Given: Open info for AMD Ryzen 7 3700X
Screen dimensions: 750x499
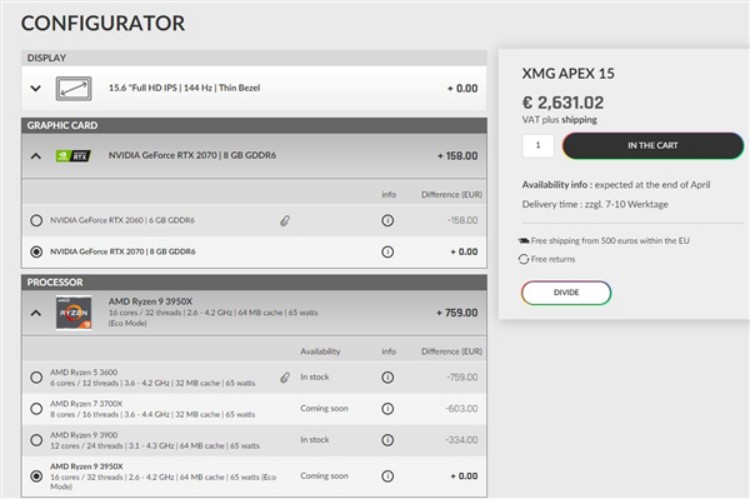Looking at the screenshot, I should pos(387,409).
